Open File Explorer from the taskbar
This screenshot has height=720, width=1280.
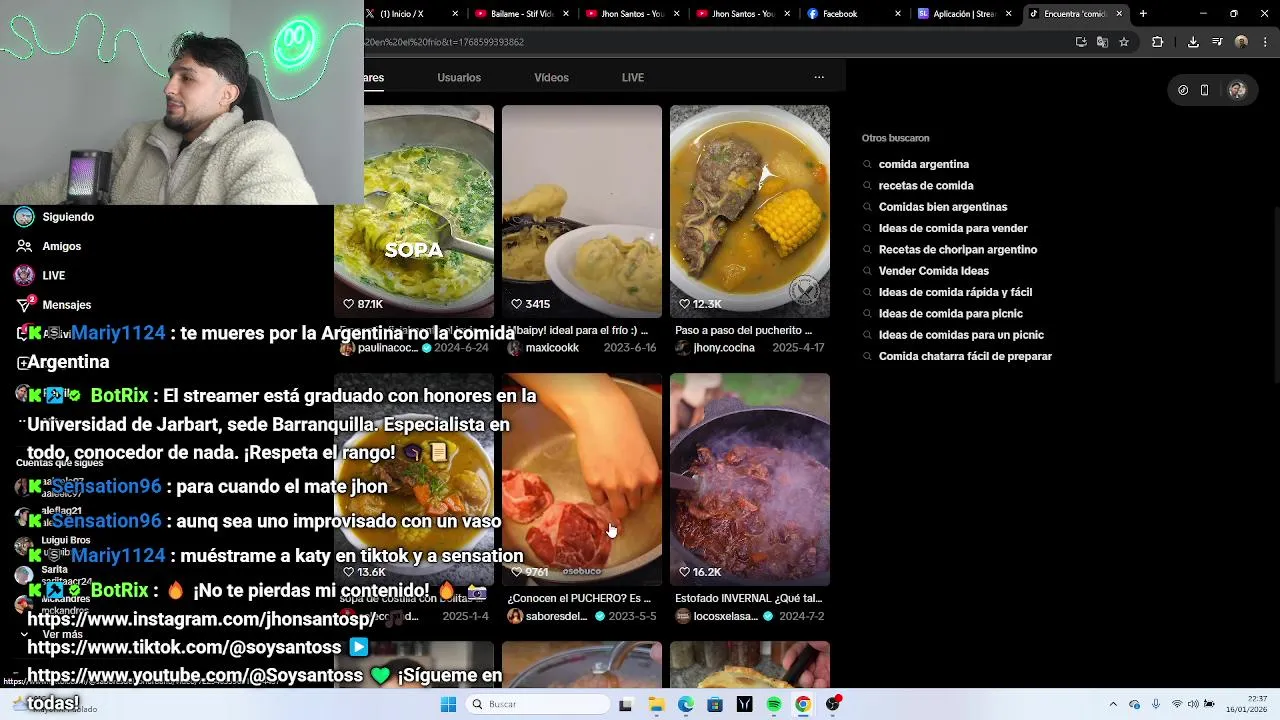pos(656,704)
